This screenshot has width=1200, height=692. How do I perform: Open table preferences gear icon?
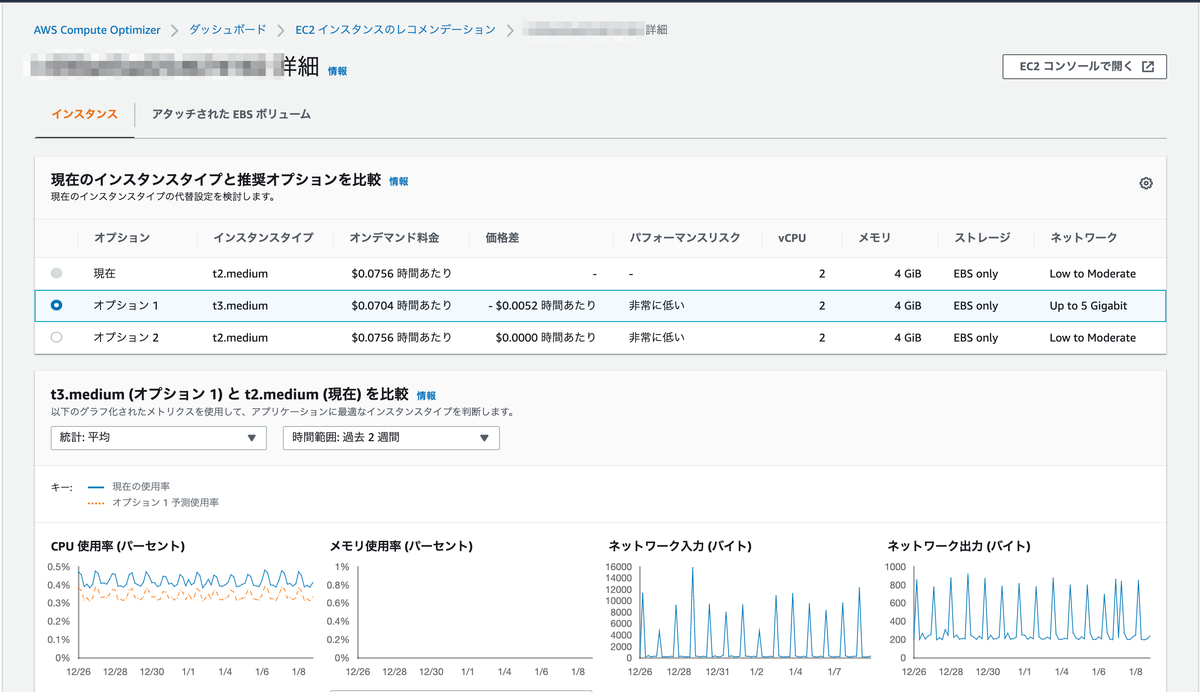pyautogui.click(x=1146, y=183)
